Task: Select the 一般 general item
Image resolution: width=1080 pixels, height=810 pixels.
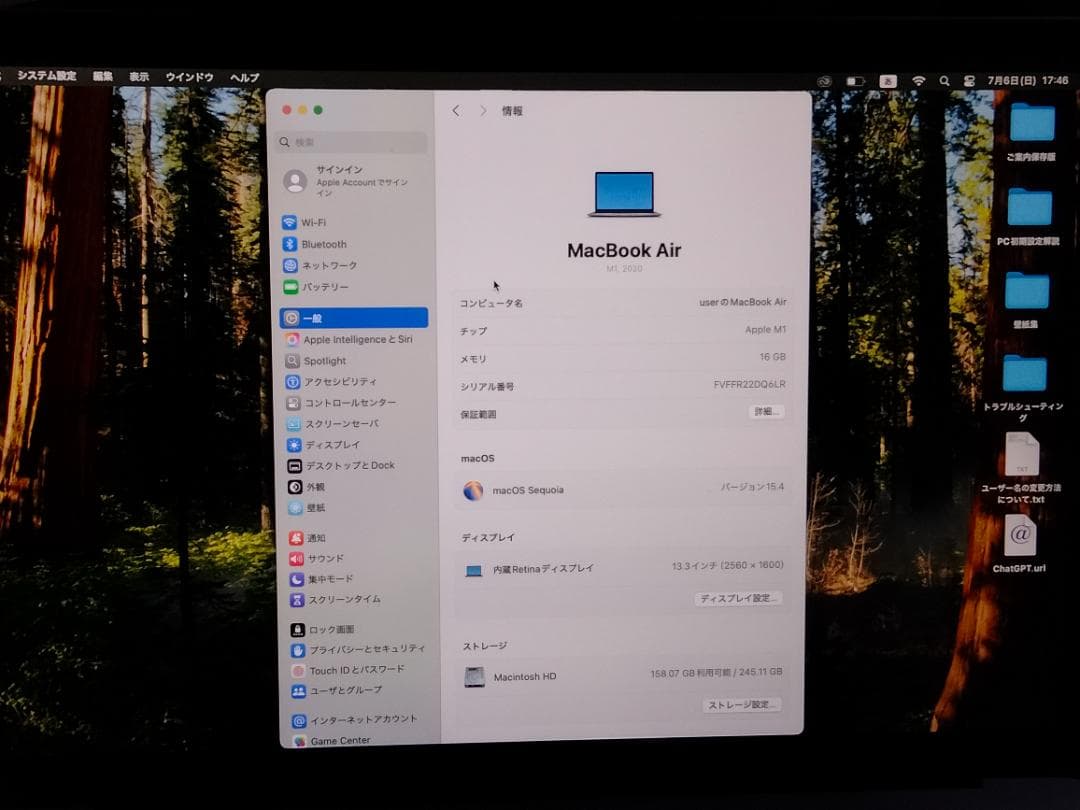Action: (x=353, y=318)
